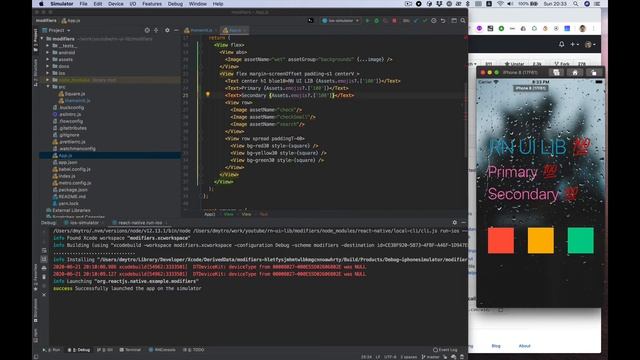The width and height of the screenshot is (640, 360).
Task: Open Project panel settings gear
Action: 167,30
